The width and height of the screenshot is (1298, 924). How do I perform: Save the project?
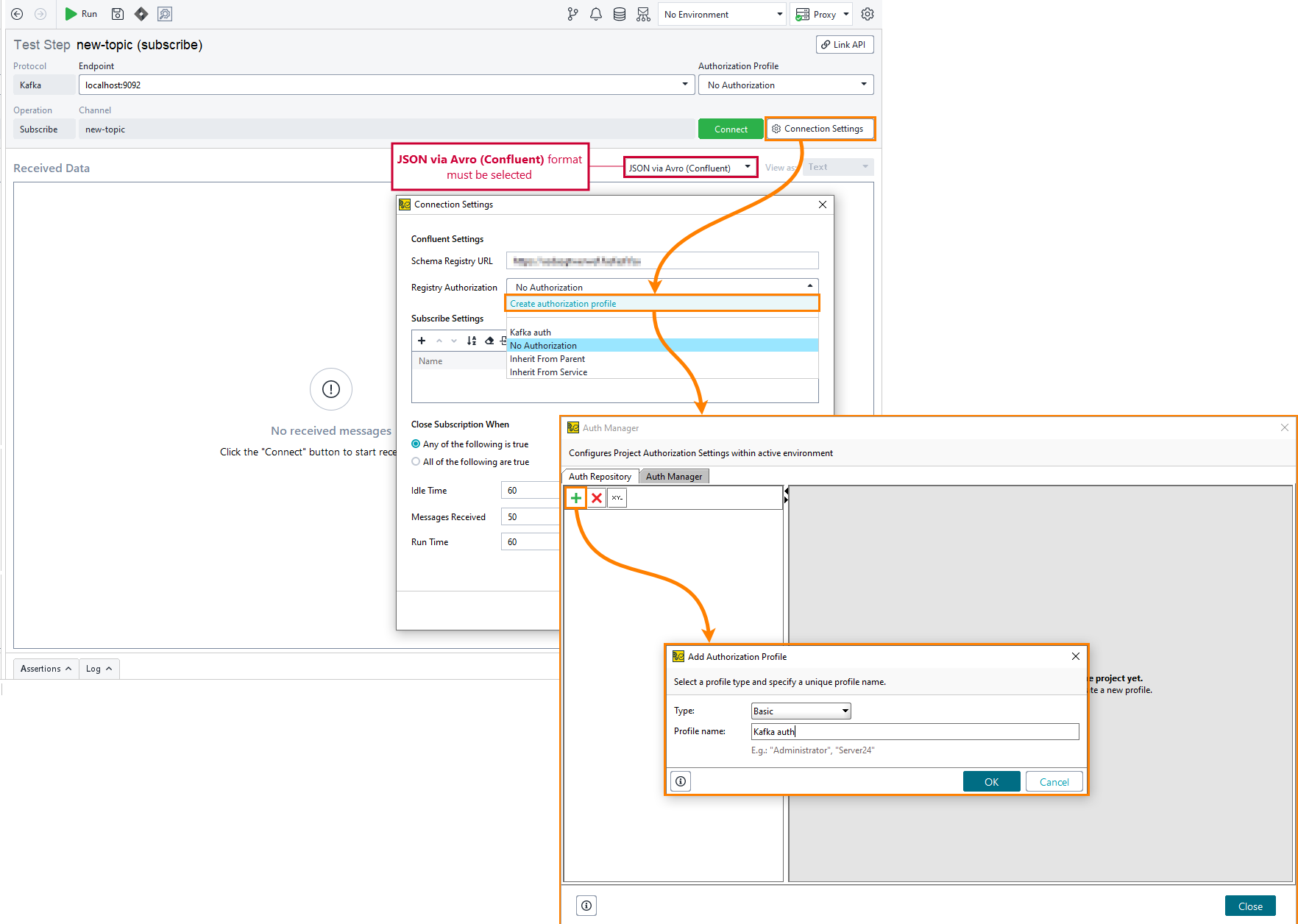pos(117,14)
